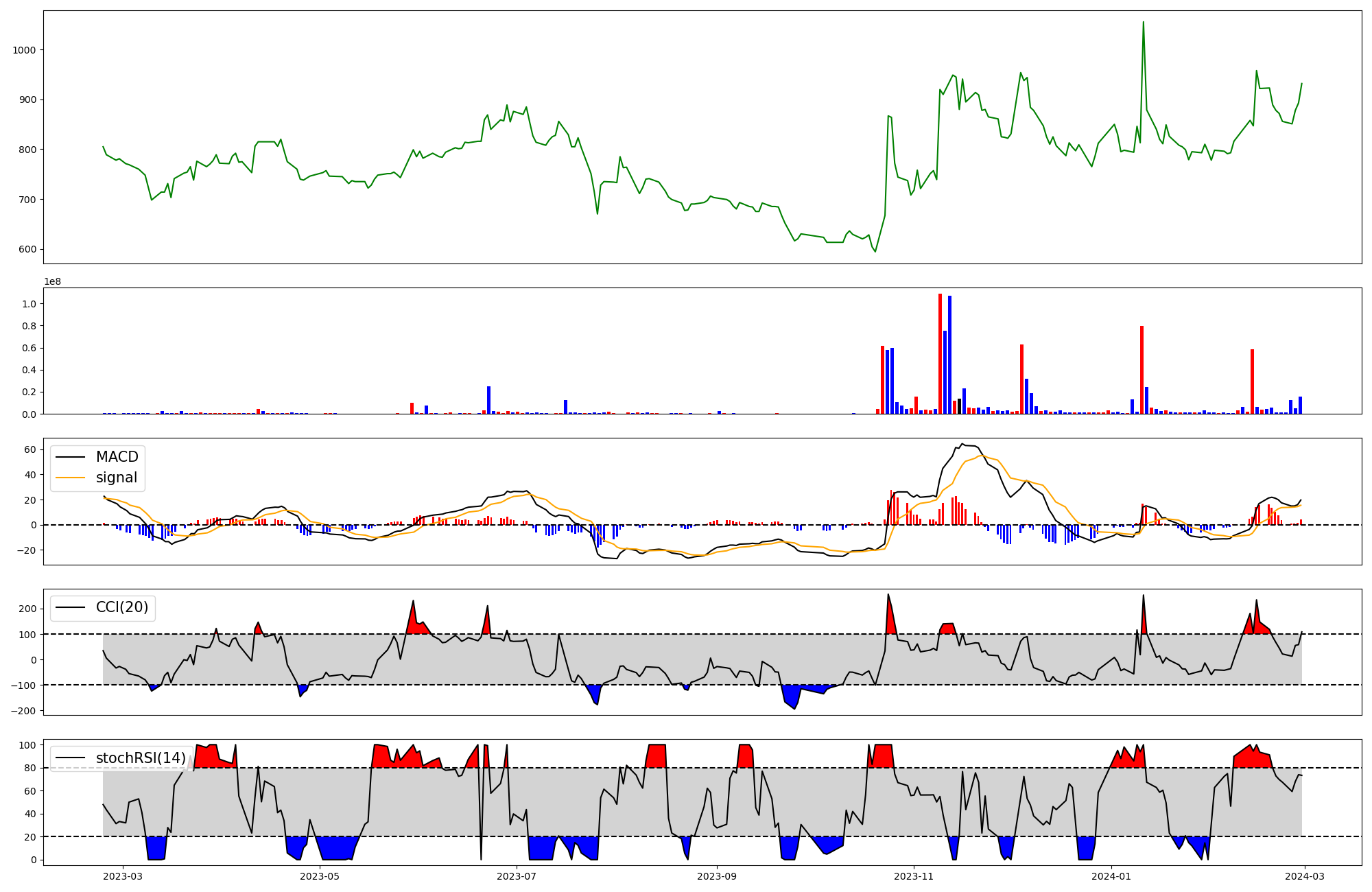Click the MACD legend label
Image resolution: width=1372 pixels, height=892 pixels.
(117, 457)
